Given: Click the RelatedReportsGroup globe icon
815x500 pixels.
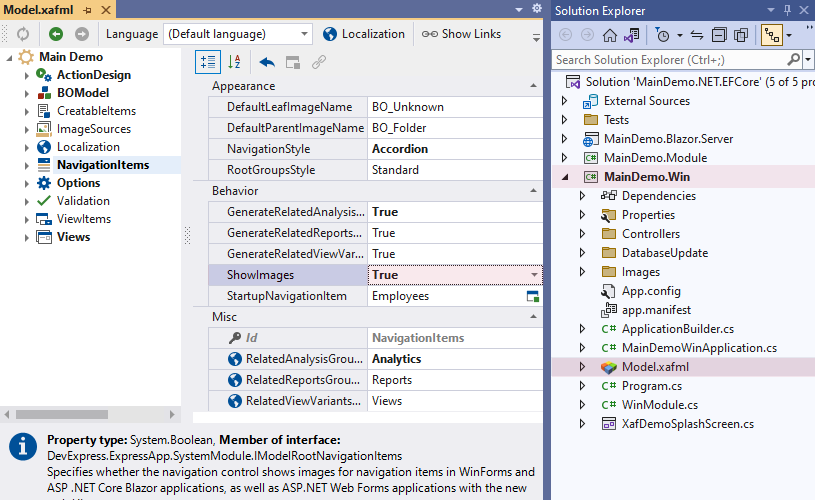Looking at the screenshot, I should click(234, 380).
